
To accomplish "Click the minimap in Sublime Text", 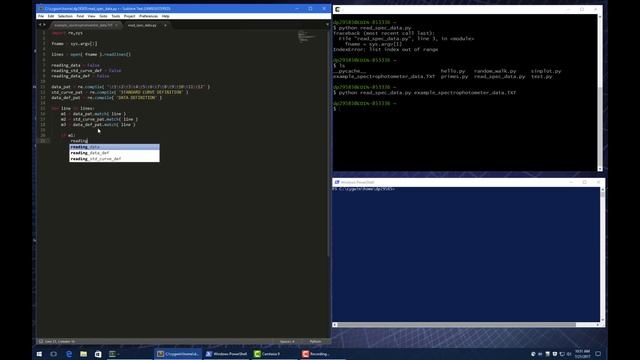I will [x=307, y=37].
